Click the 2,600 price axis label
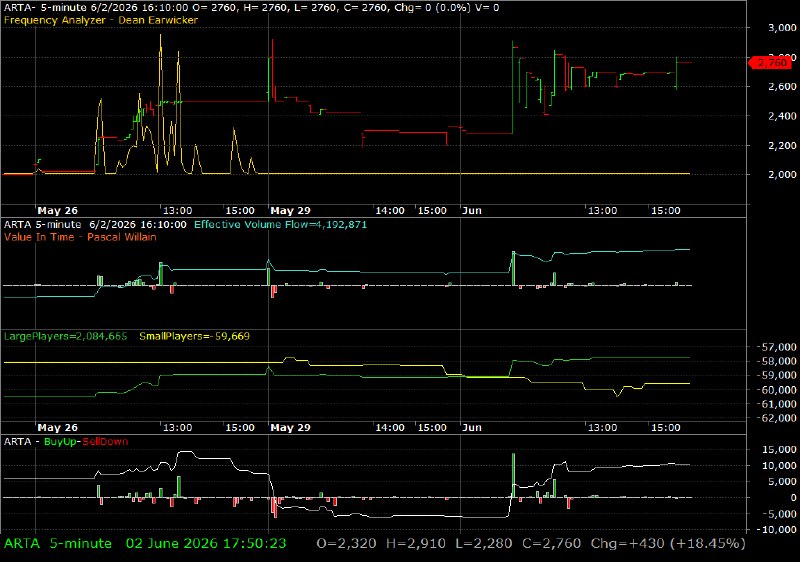The height and width of the screenshot is (562, 800). [x=782, y=87]
